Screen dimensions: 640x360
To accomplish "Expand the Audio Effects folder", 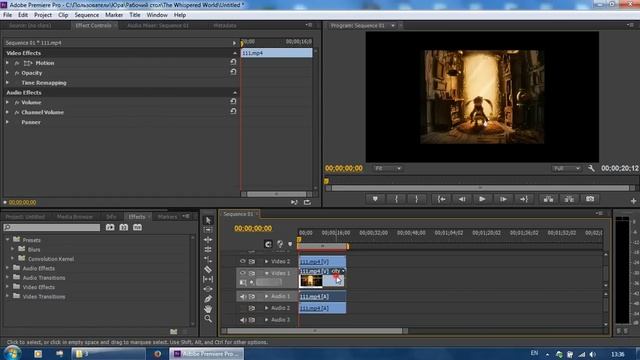I will (7, 268).
